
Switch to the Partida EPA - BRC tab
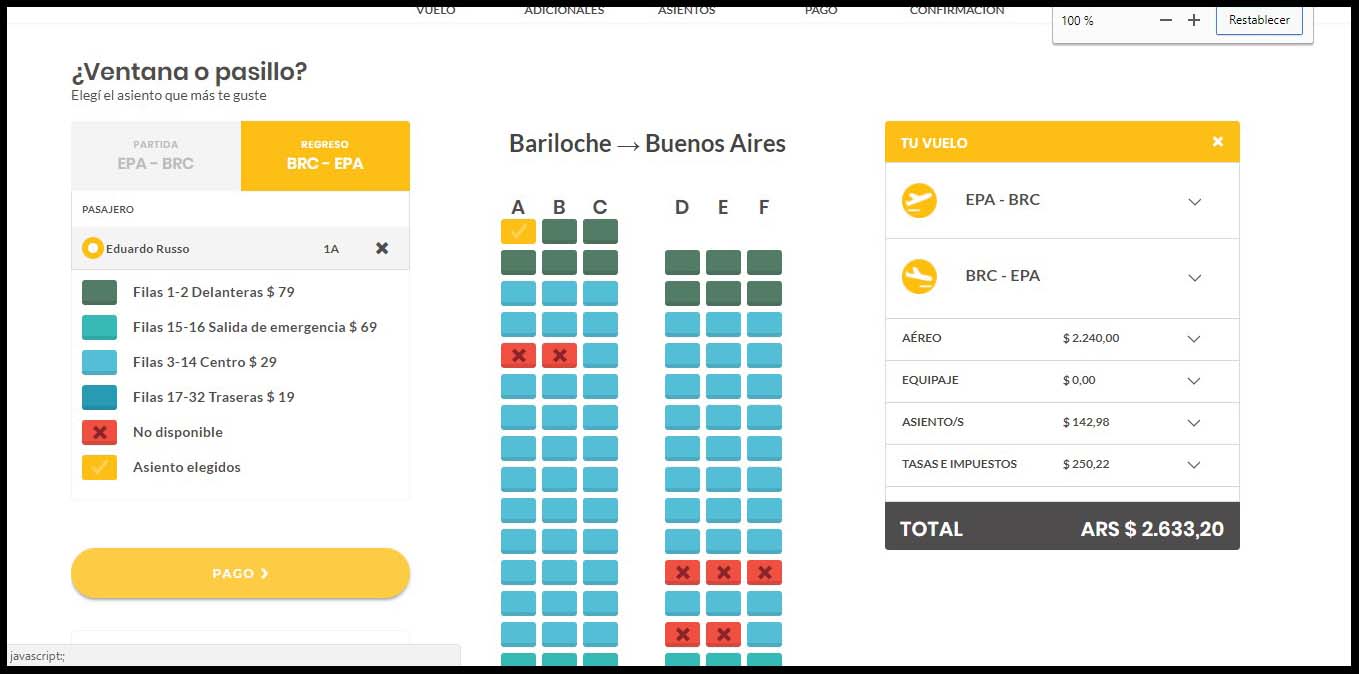click(x=156, y=156)
